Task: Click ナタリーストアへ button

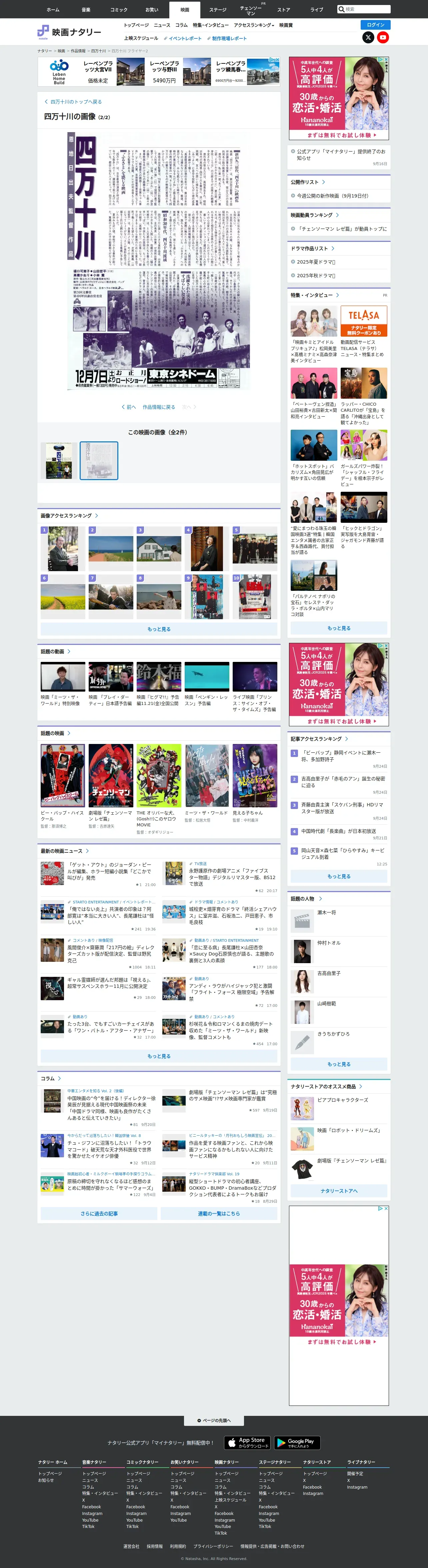Action: pyautogui.click(x=339, y=1191)
